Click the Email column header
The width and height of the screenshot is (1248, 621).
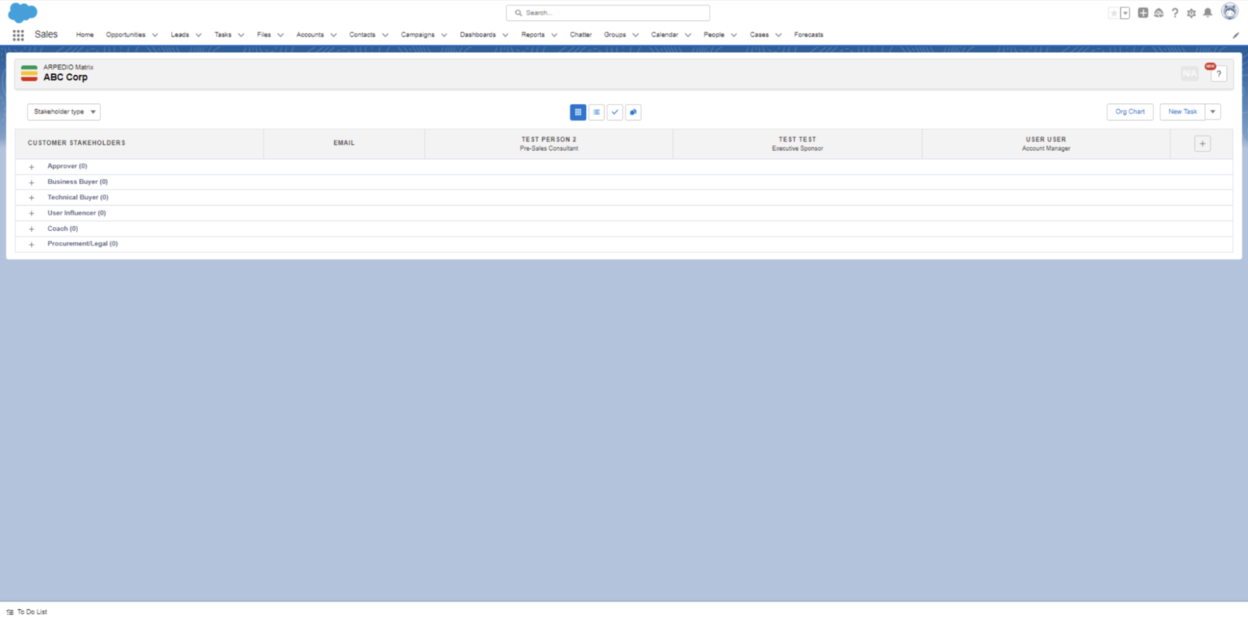344,144
